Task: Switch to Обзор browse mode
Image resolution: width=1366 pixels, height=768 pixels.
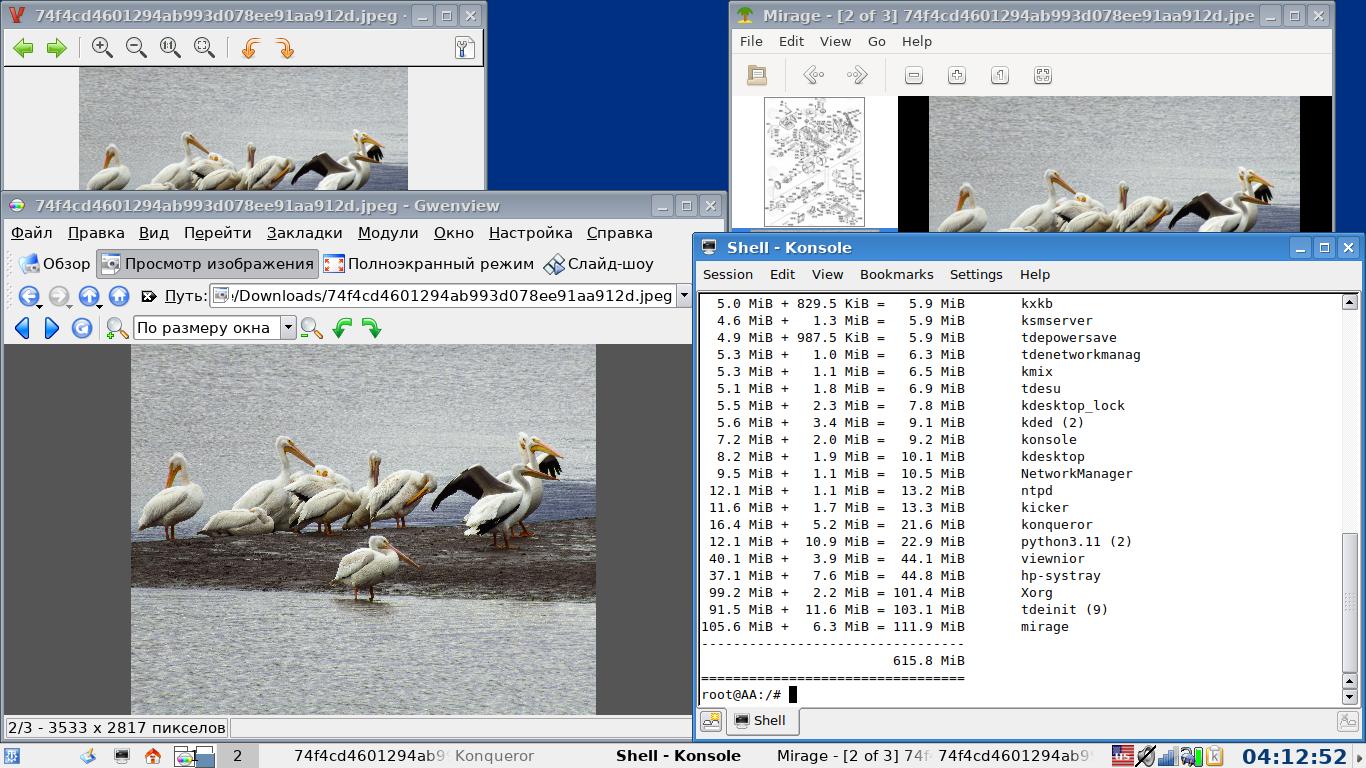Action: tap(55, 264)
